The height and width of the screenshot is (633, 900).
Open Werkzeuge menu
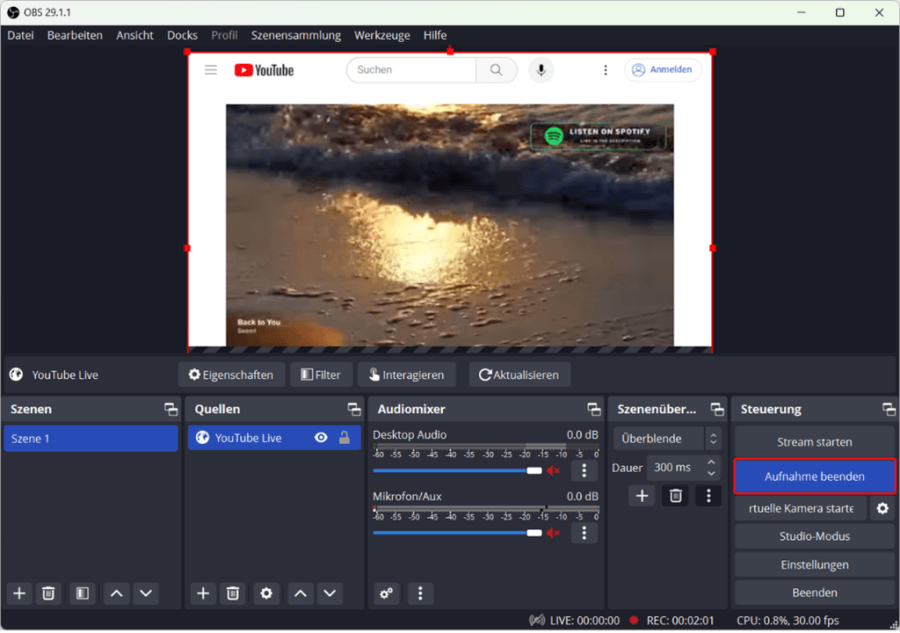(x=382, y=36)
